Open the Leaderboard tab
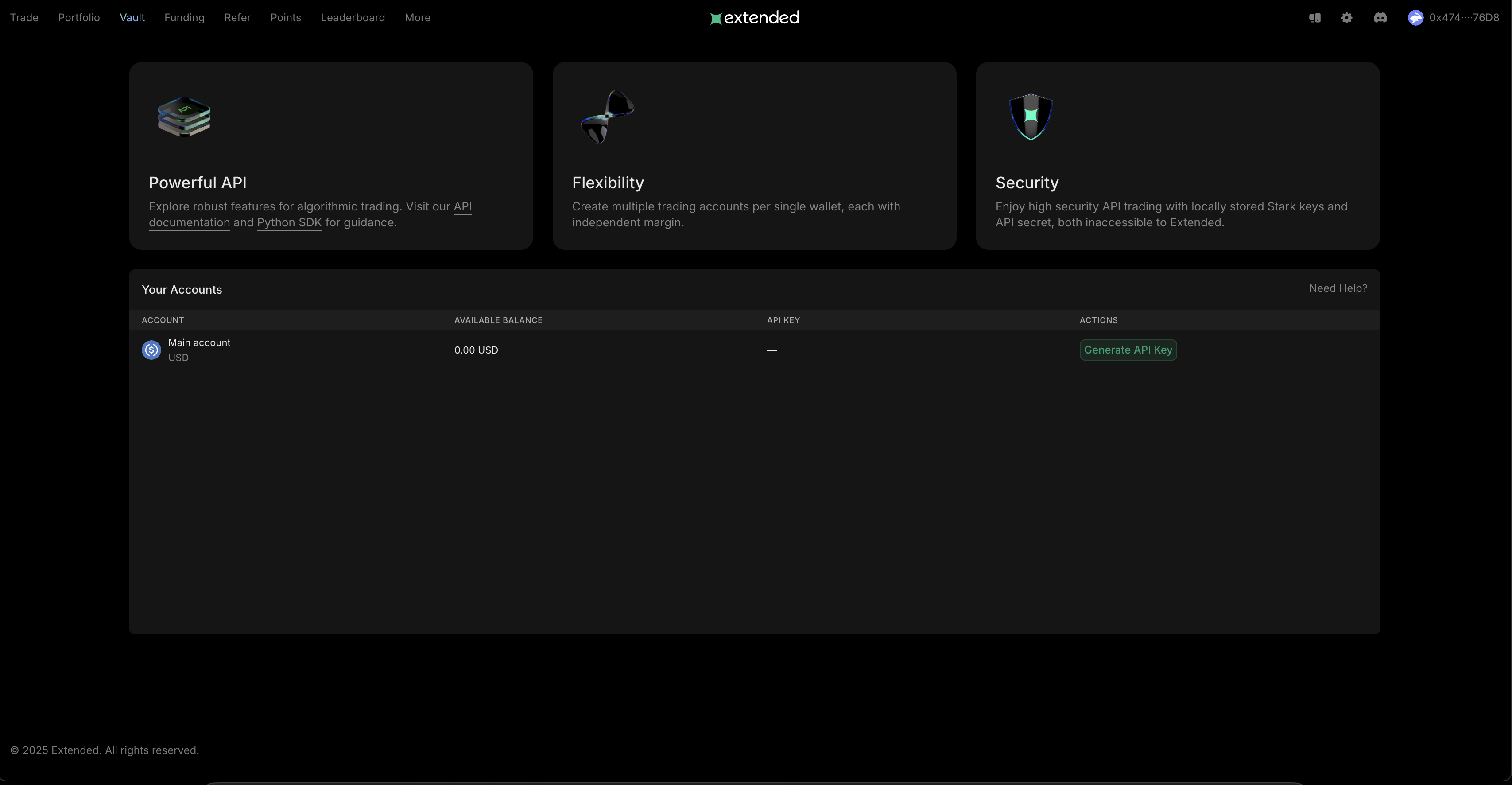This screenshot has height=785, width=1512. [x=353, y=18]
